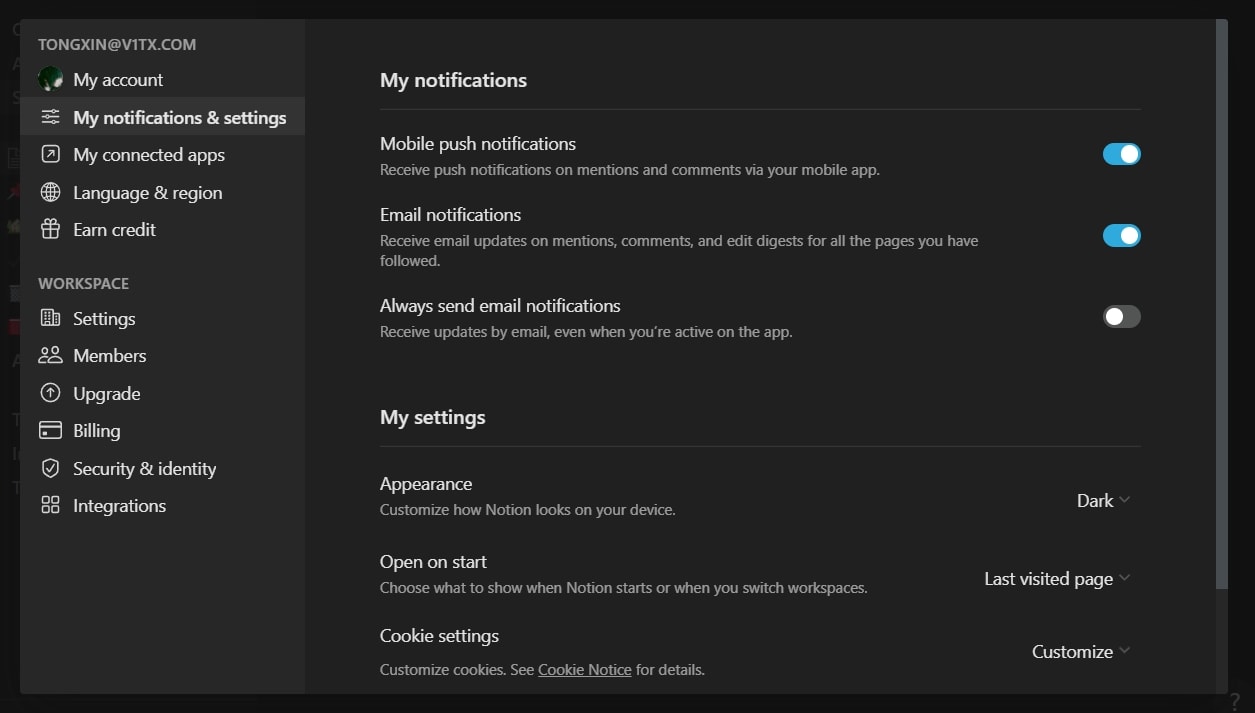Click the account avatar icon

[50, 79]
